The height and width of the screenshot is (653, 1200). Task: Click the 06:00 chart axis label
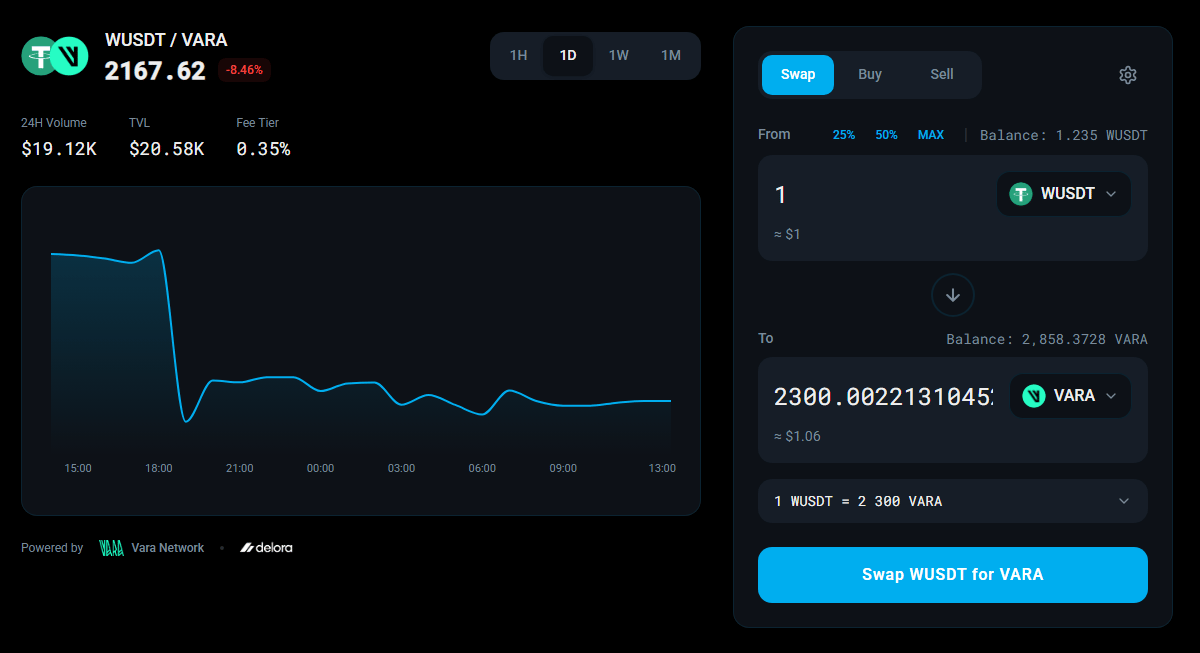click(x=482, y=468)
